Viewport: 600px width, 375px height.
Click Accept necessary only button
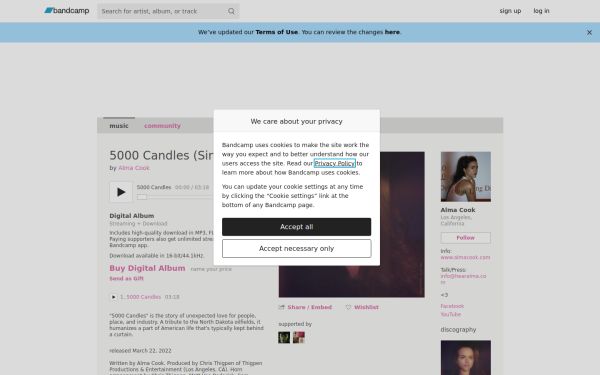pos(297,248)
